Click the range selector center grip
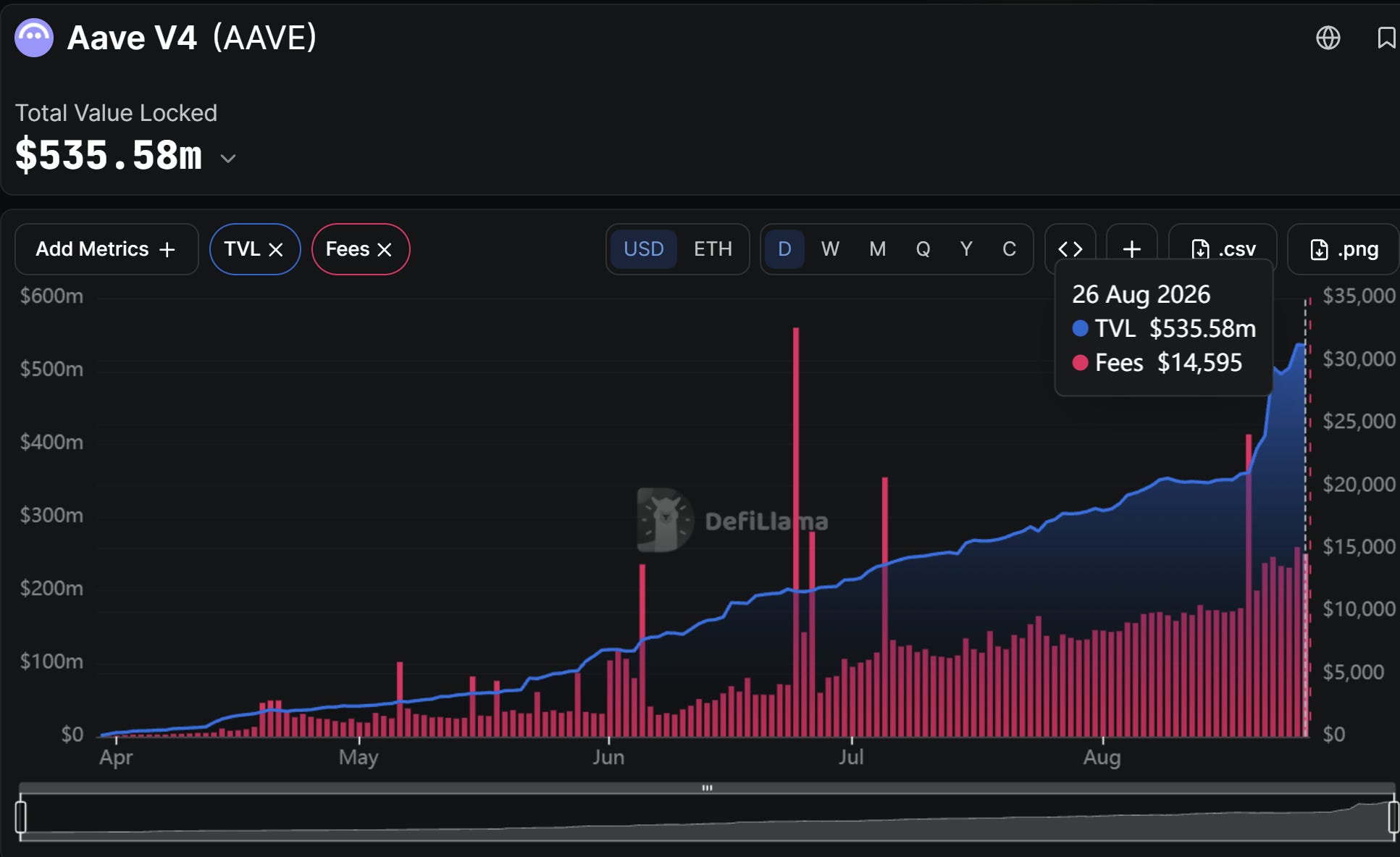This screenshot has width=1400, height=857. click(707, 787)
